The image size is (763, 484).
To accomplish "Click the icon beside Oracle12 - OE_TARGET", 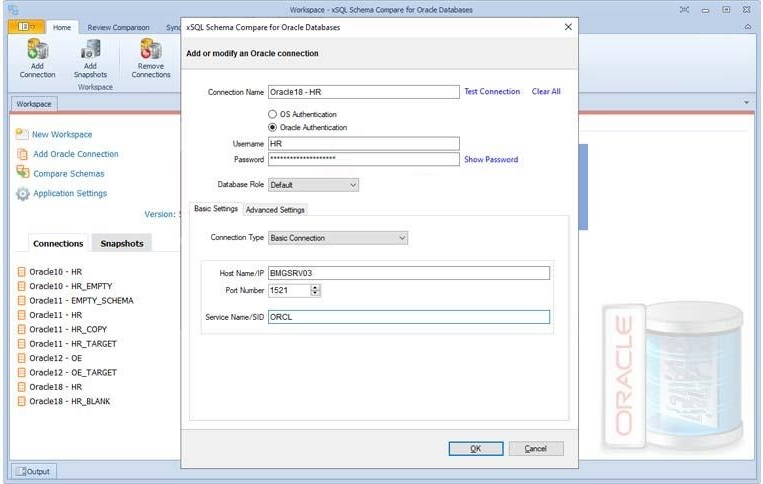I will click(x=21, y=372).
